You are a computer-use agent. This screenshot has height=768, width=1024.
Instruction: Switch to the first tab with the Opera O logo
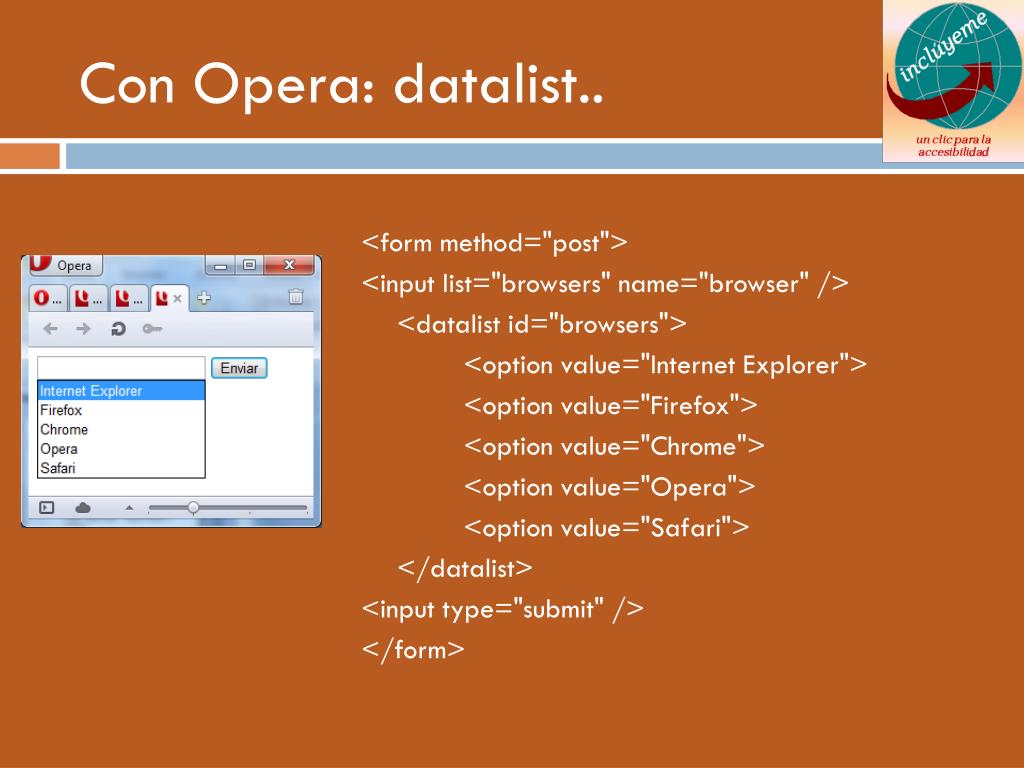[x=48, y=298]
